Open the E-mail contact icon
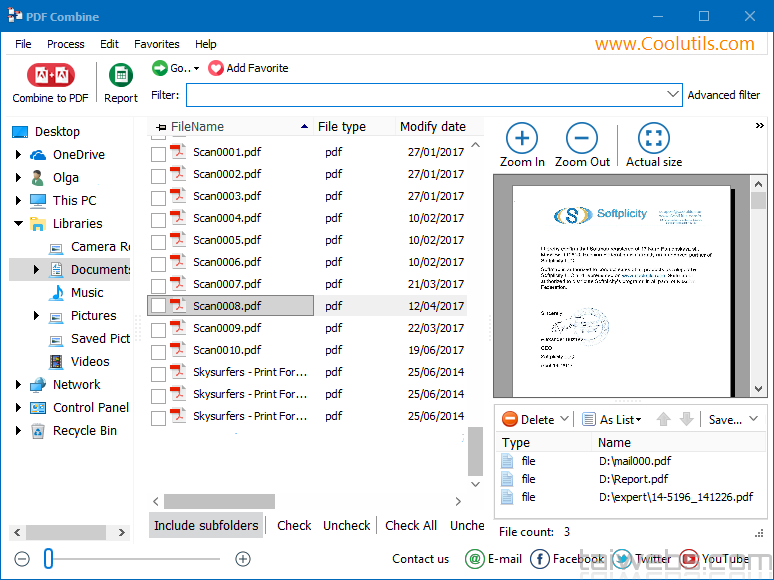The width and height of the screenshot is (774, 580). [x=476, y=559]
